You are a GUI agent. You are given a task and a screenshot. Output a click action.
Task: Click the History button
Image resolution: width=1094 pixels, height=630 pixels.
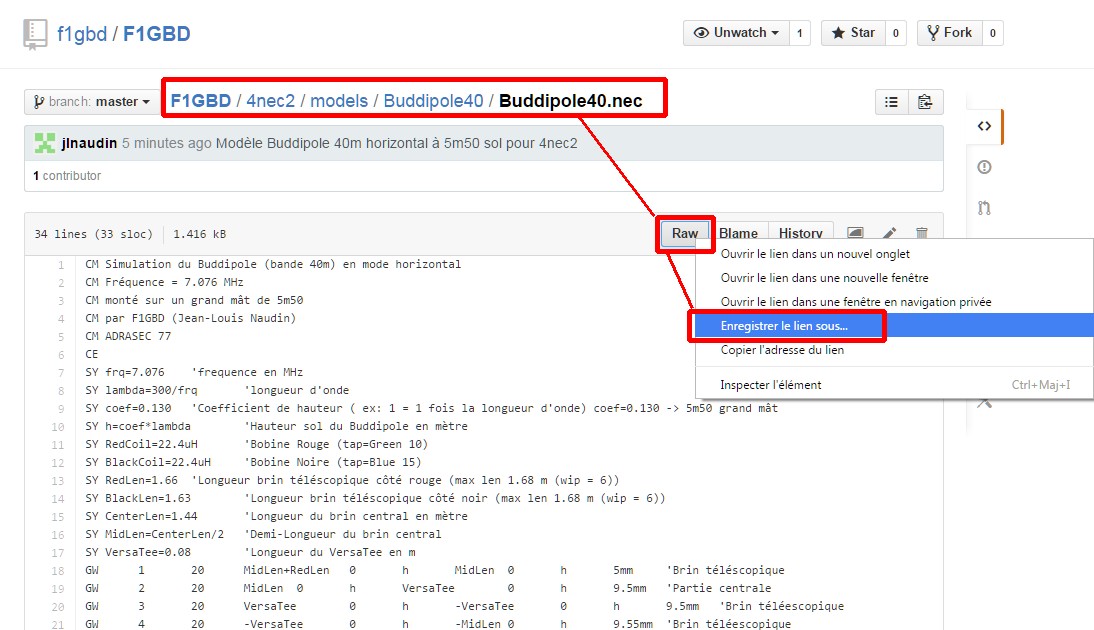click(x=800, y=233)
